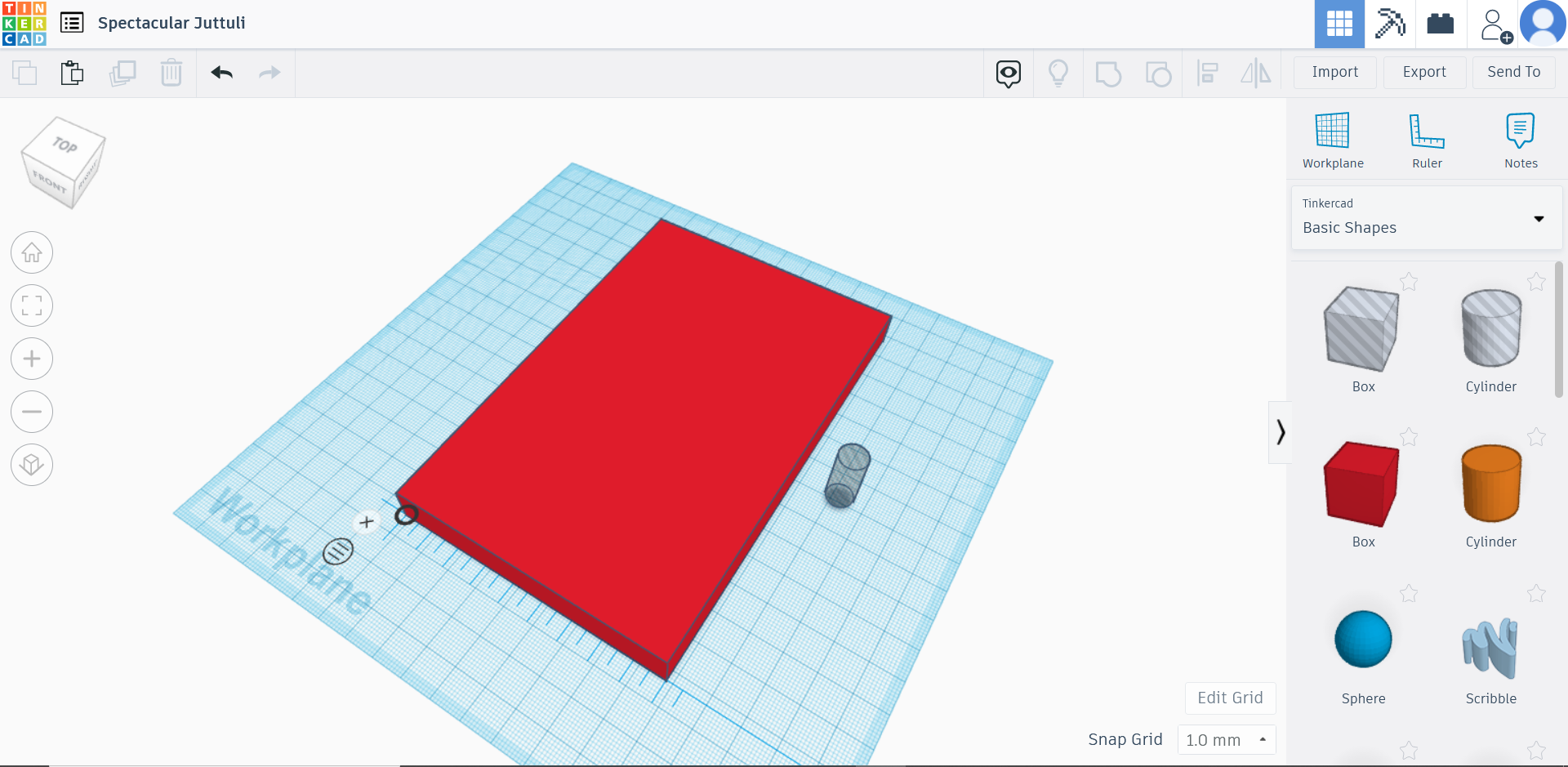Collapse the shapes panel chevron
The image size is (1568, 767).
click(x=1281, y=432)
